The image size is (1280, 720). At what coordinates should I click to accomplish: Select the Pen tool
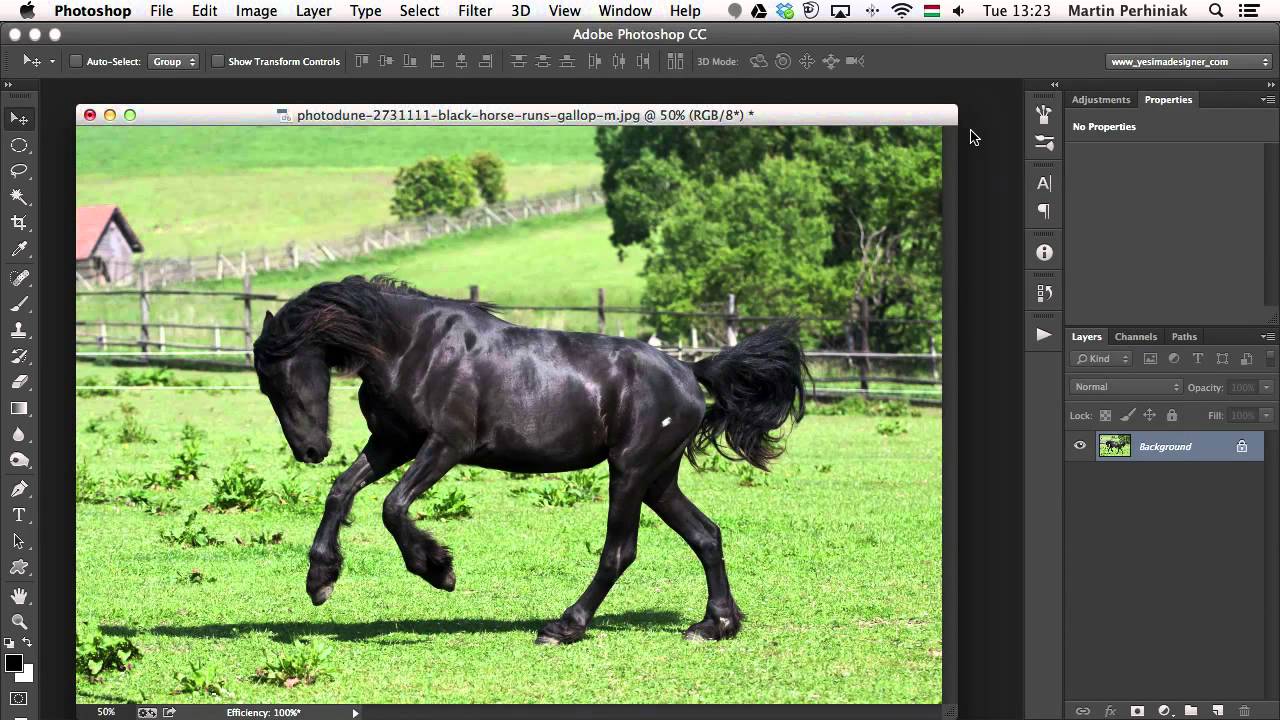[x=19, y=489]
